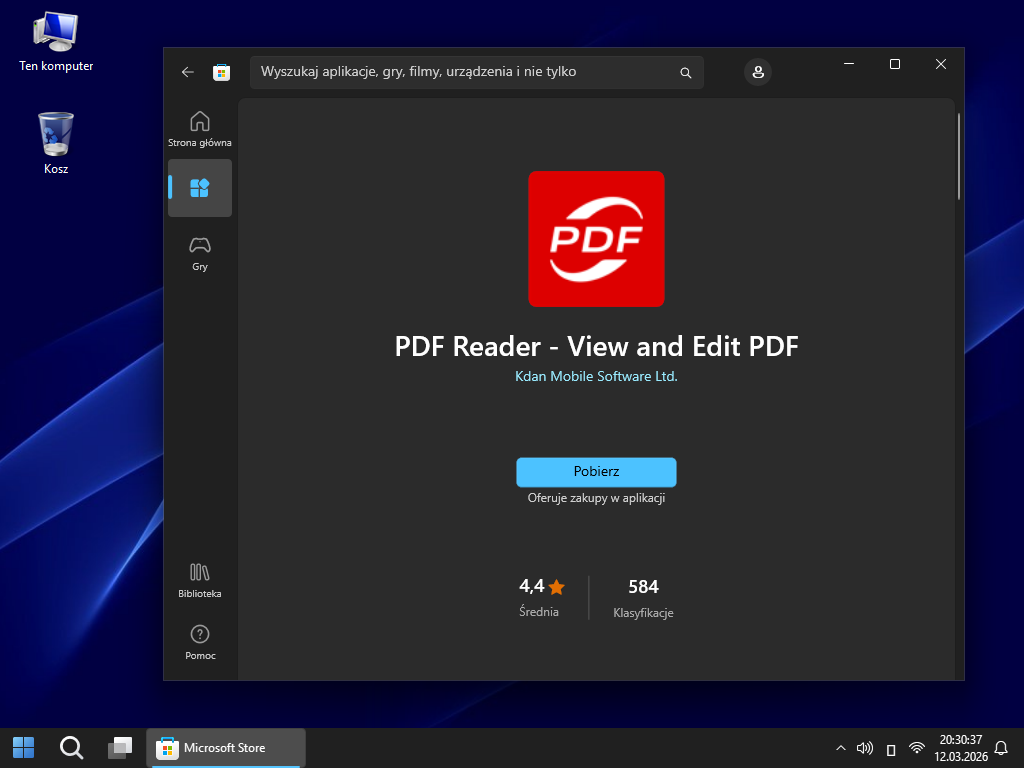Click the Pobierz button
The width and height of the screenshot is (1024, 768).
(596, 472)
